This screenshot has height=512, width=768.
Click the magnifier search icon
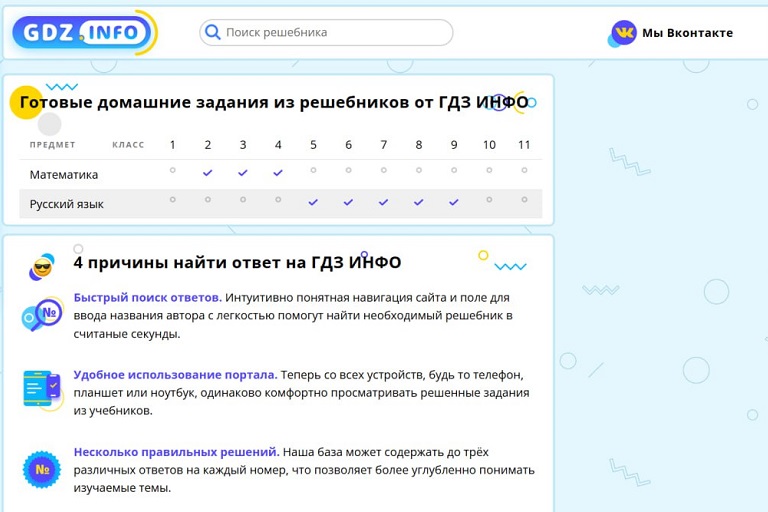pos(212,32)
